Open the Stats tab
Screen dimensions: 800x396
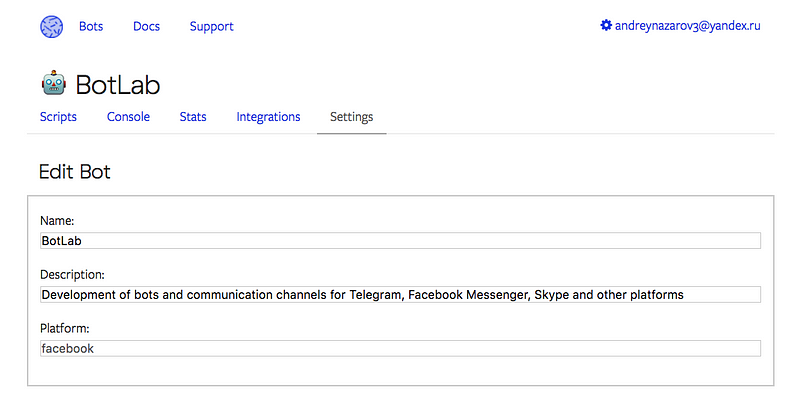tap(193, 117)
